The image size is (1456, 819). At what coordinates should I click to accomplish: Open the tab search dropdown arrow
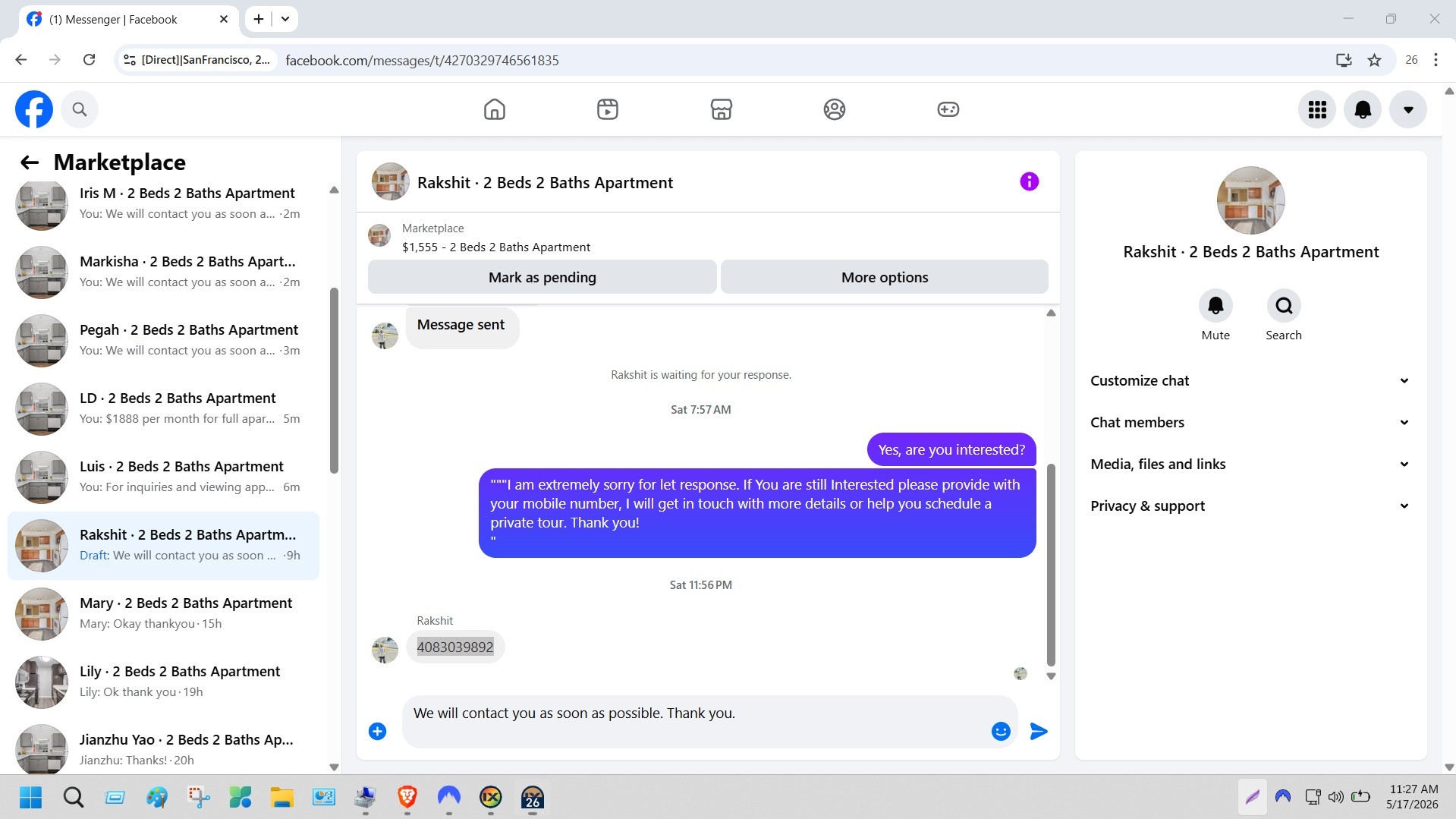pos(285,19)
